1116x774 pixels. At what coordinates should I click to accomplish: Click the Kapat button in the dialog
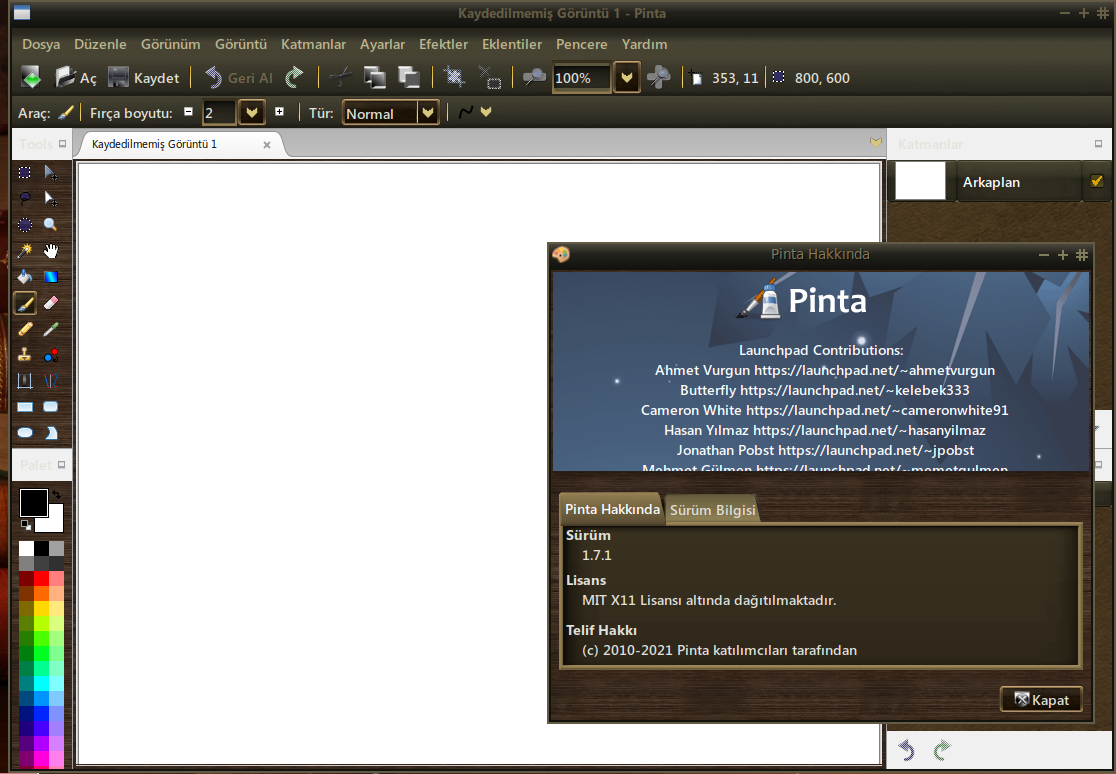pos(1041,700)
